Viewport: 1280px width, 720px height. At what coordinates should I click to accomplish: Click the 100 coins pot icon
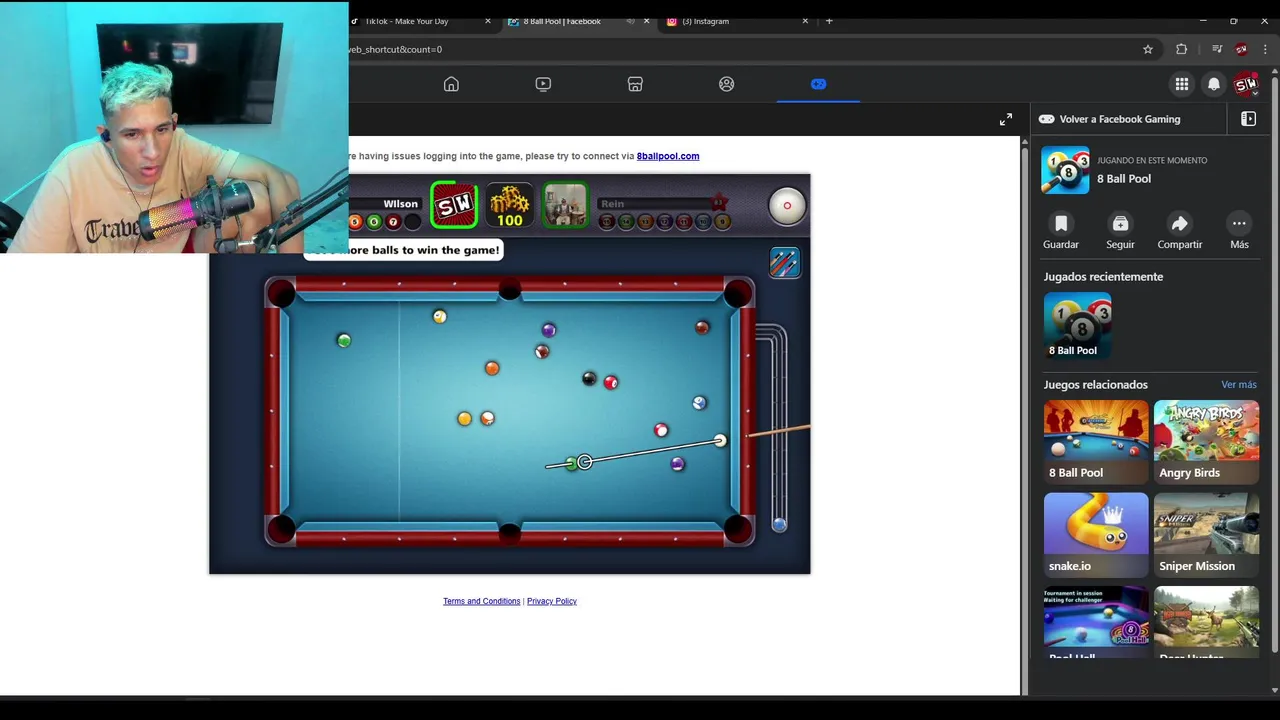510,206
